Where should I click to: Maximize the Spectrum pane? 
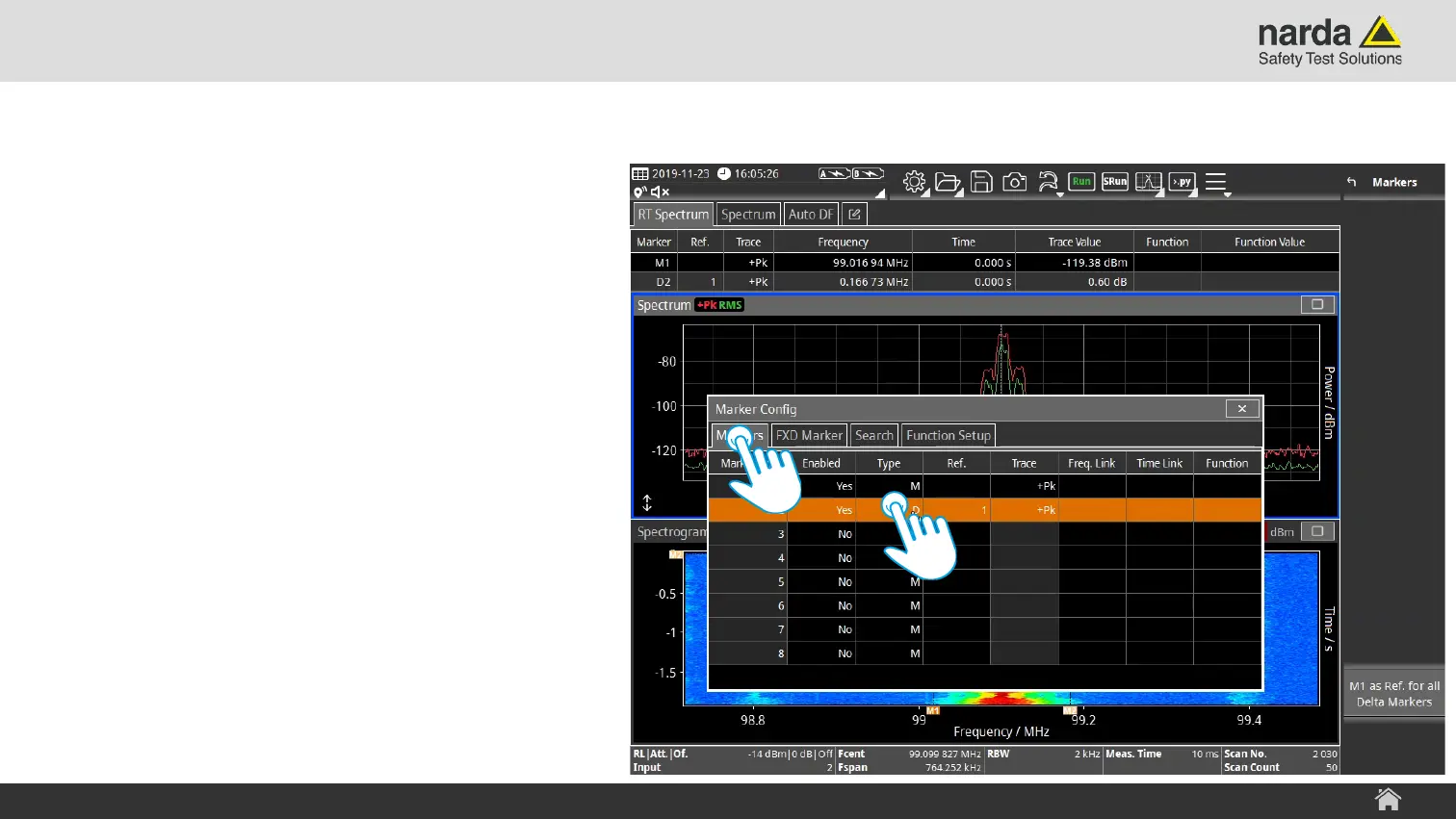pos(1317,304)
